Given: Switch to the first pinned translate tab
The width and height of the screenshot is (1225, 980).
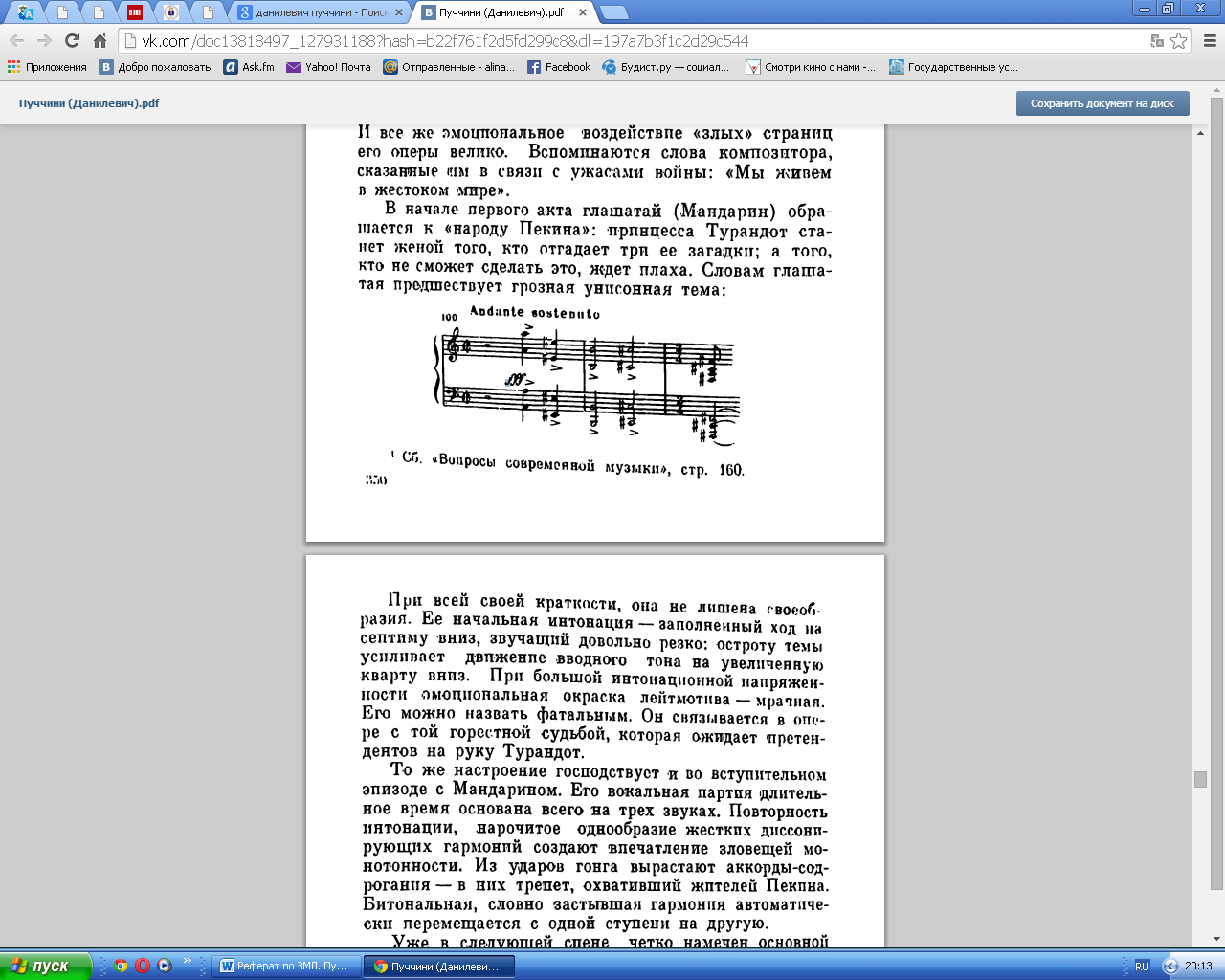Looking at the screenshot, I should coord(26,12).
